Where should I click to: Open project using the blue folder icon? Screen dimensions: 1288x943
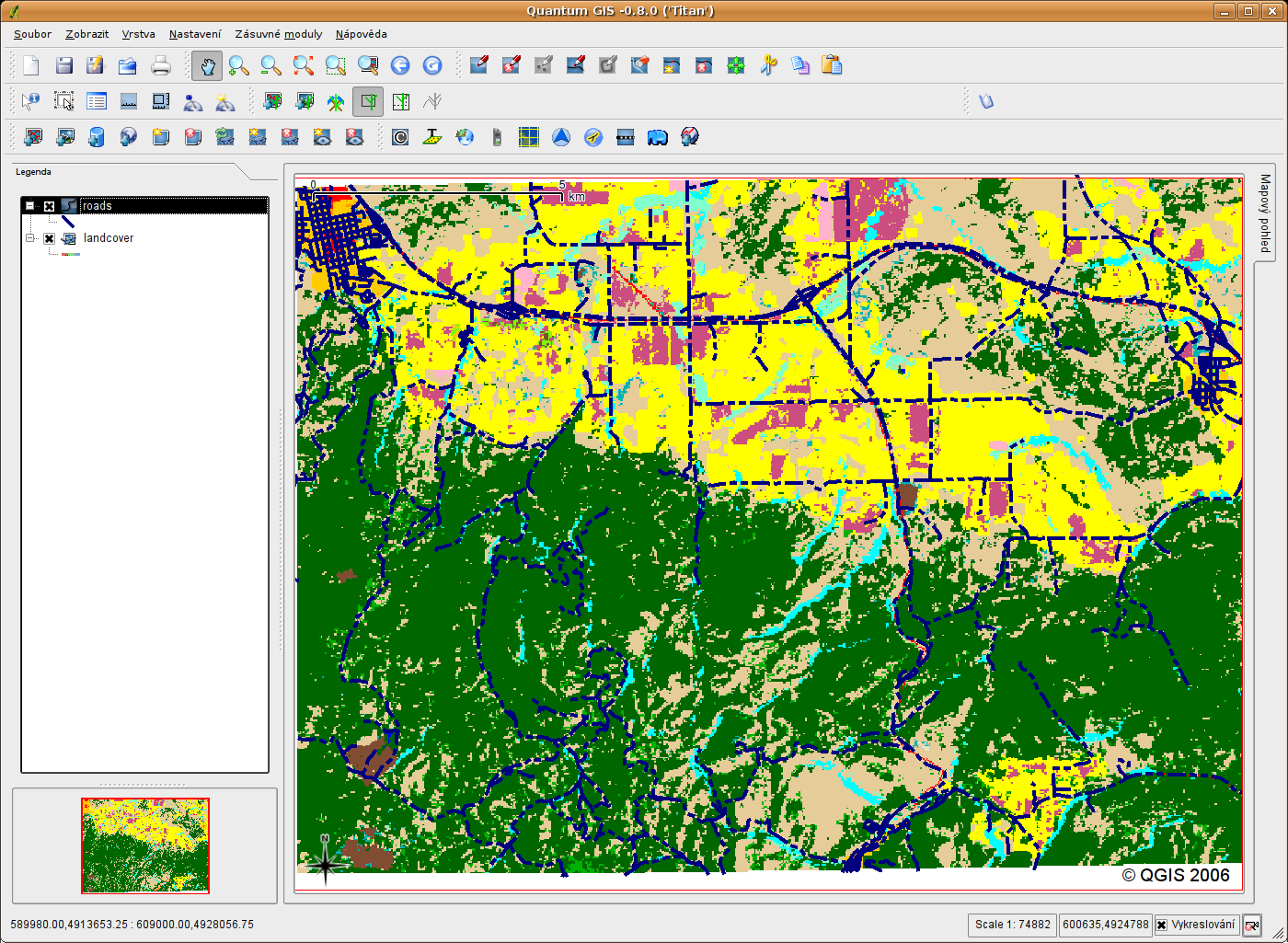coord(128,65)
